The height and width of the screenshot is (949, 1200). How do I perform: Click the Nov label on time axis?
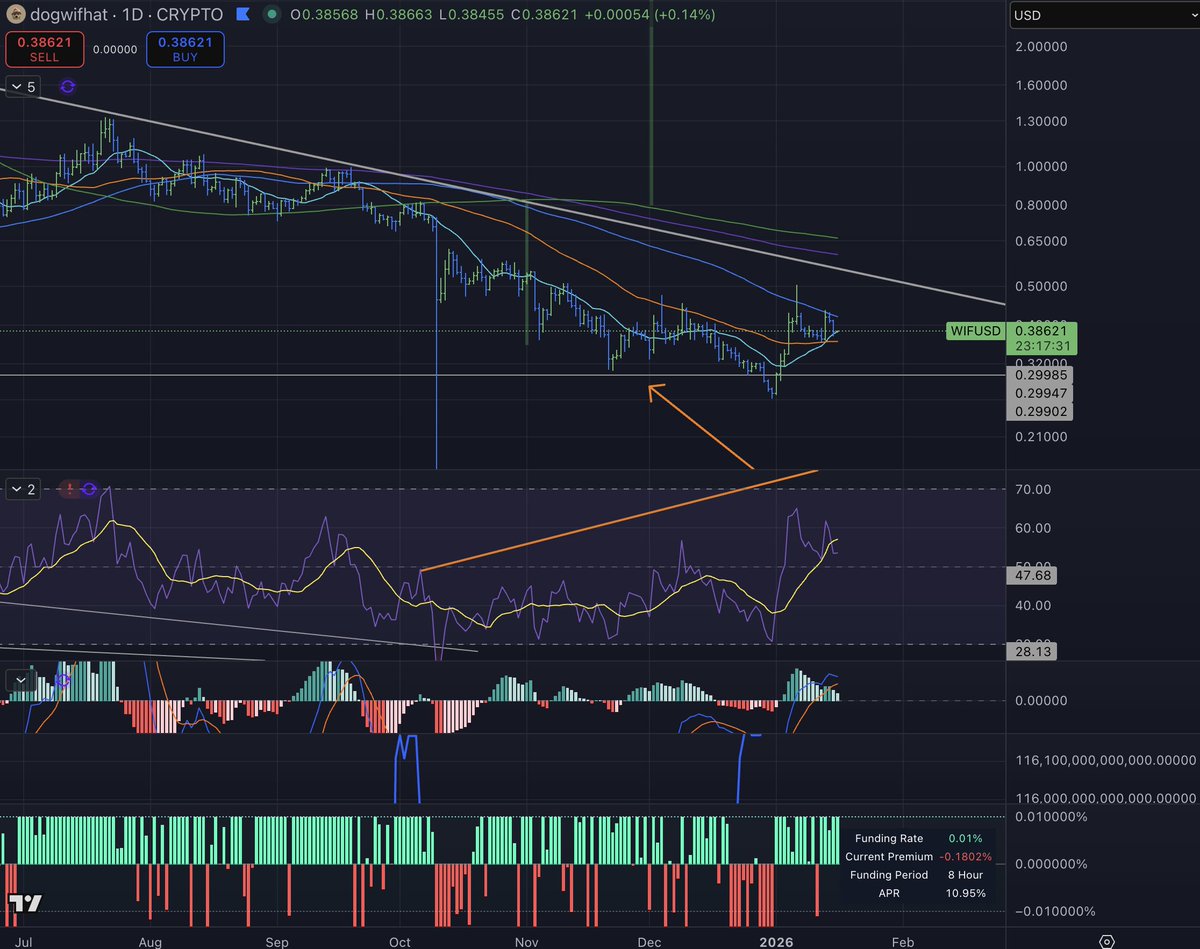click(526, 942)
